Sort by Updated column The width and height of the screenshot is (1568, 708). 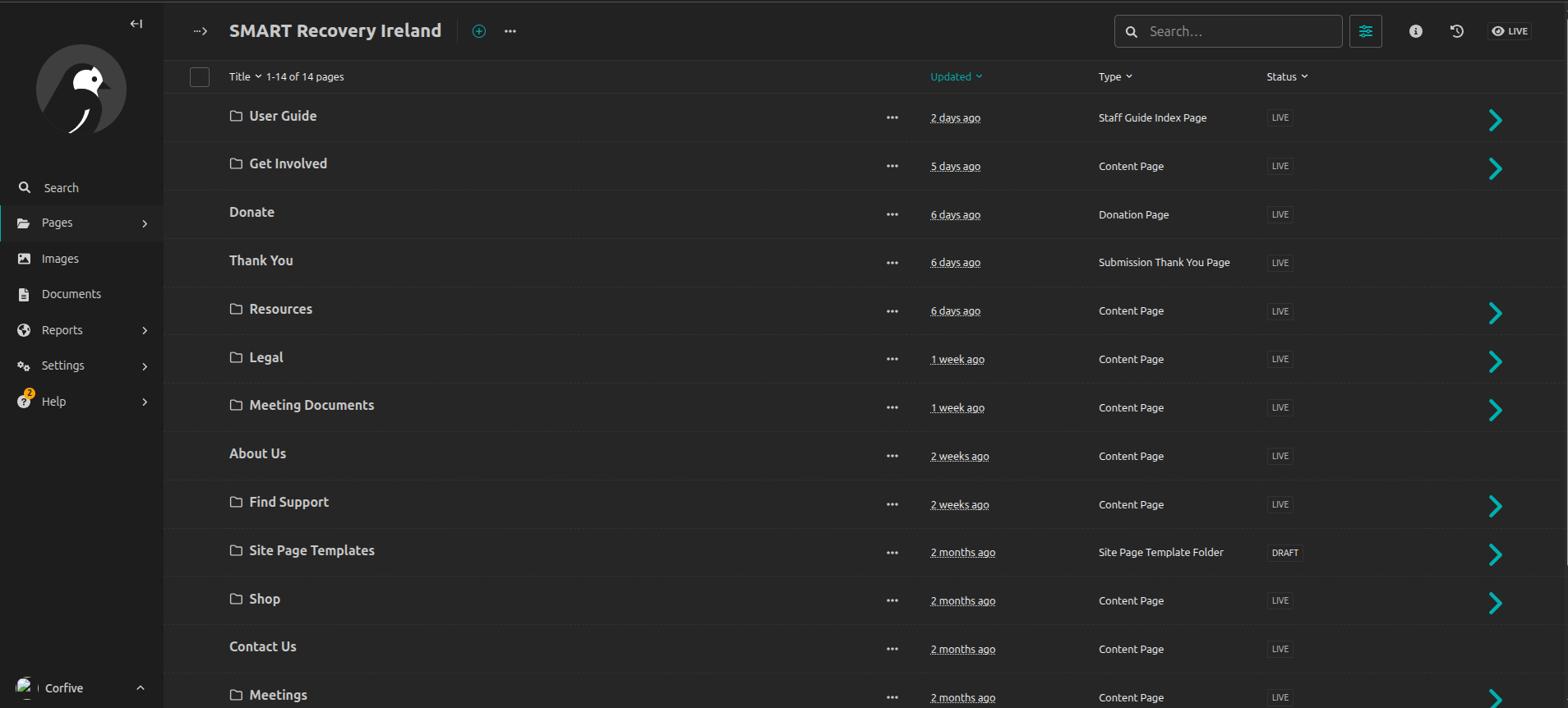coord(956,76)
